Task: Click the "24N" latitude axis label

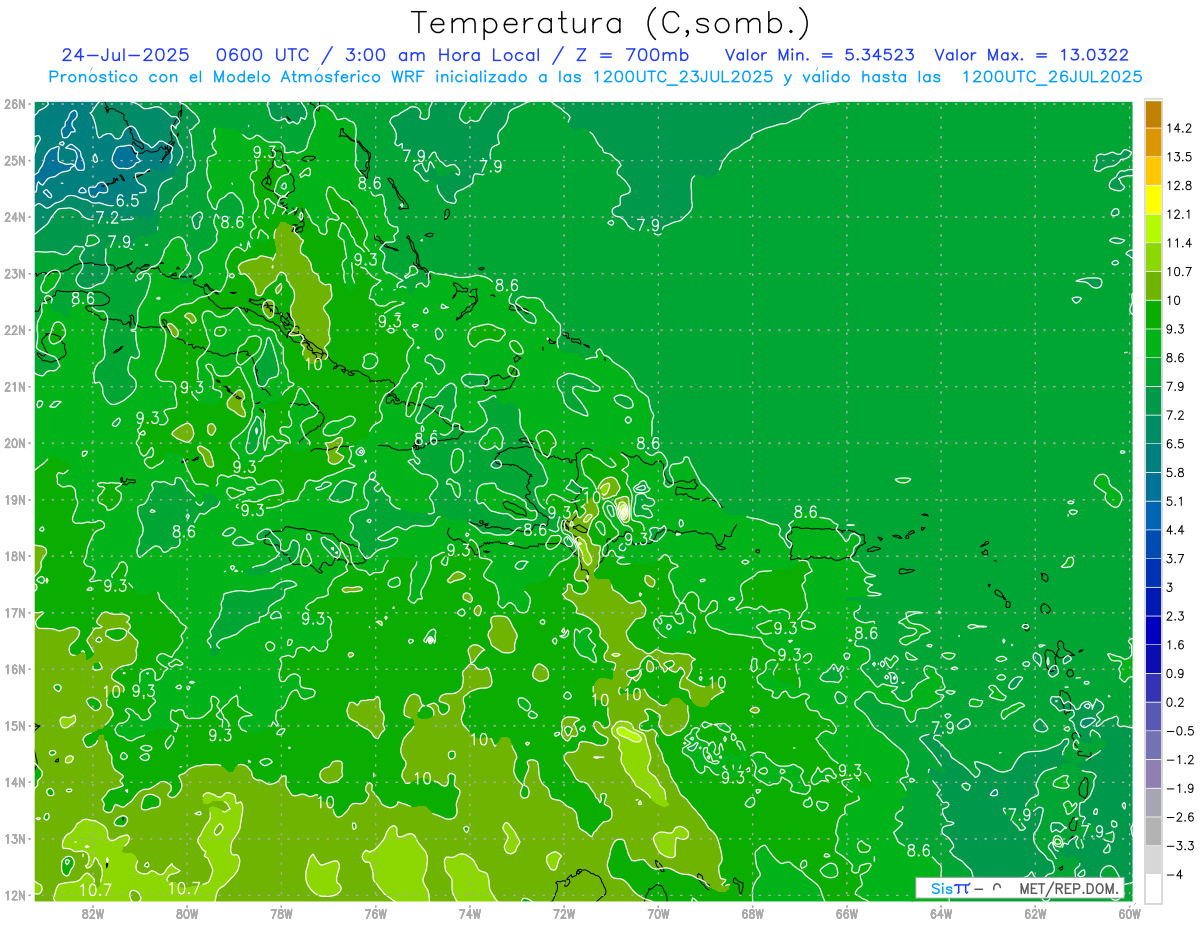Action: pyautogui.click(x=14, y=217)
